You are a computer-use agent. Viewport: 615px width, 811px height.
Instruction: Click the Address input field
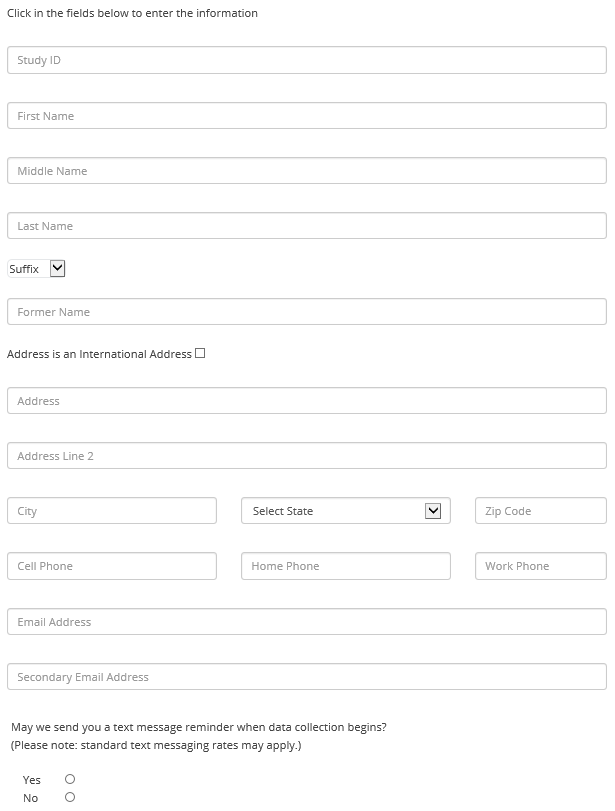(x=306, y=401)
